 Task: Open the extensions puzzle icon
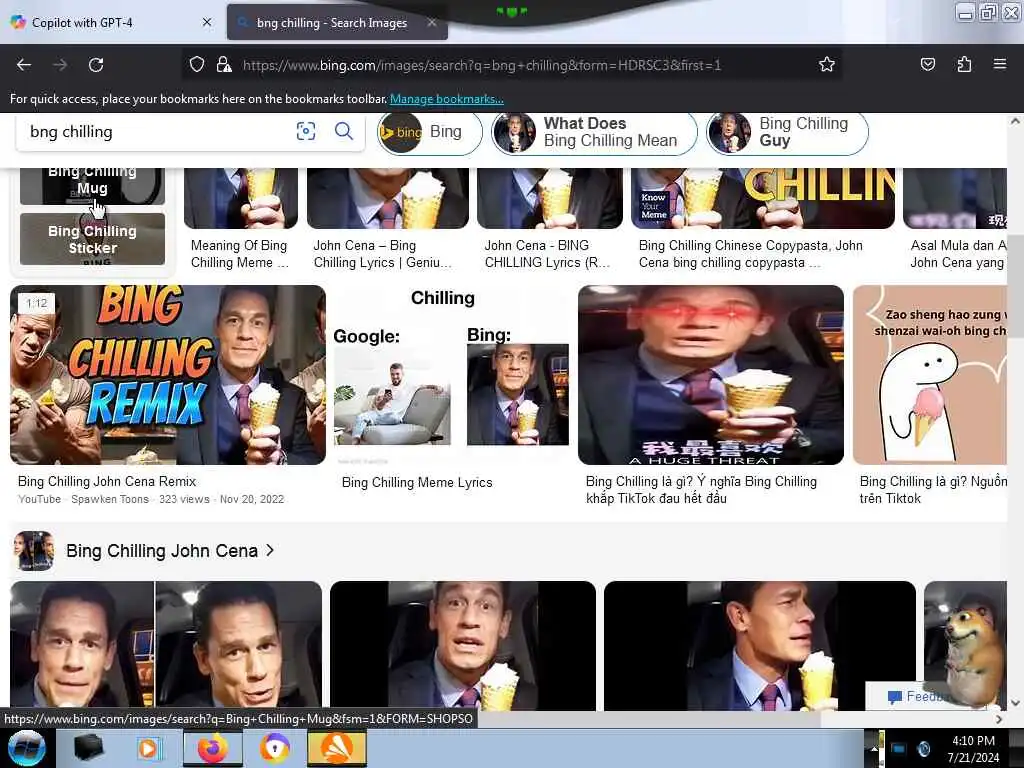964,65
